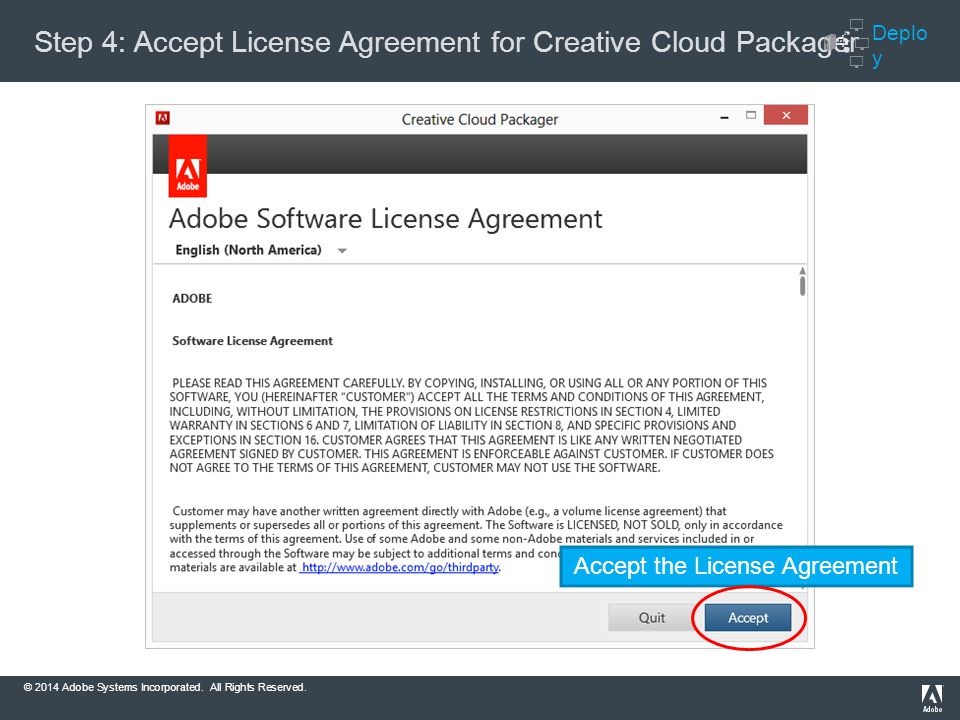Click the Quit button

[x=651, y=617]
